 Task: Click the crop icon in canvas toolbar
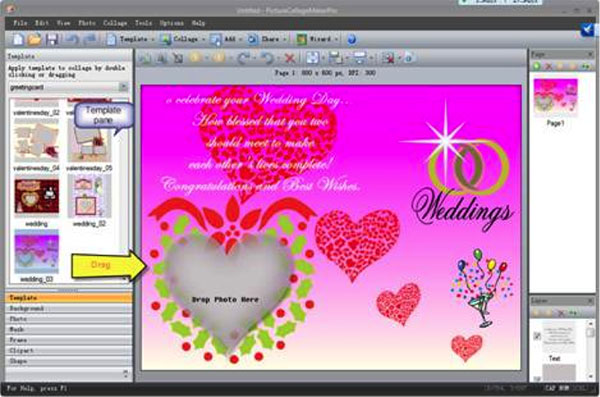pos(178,58)
